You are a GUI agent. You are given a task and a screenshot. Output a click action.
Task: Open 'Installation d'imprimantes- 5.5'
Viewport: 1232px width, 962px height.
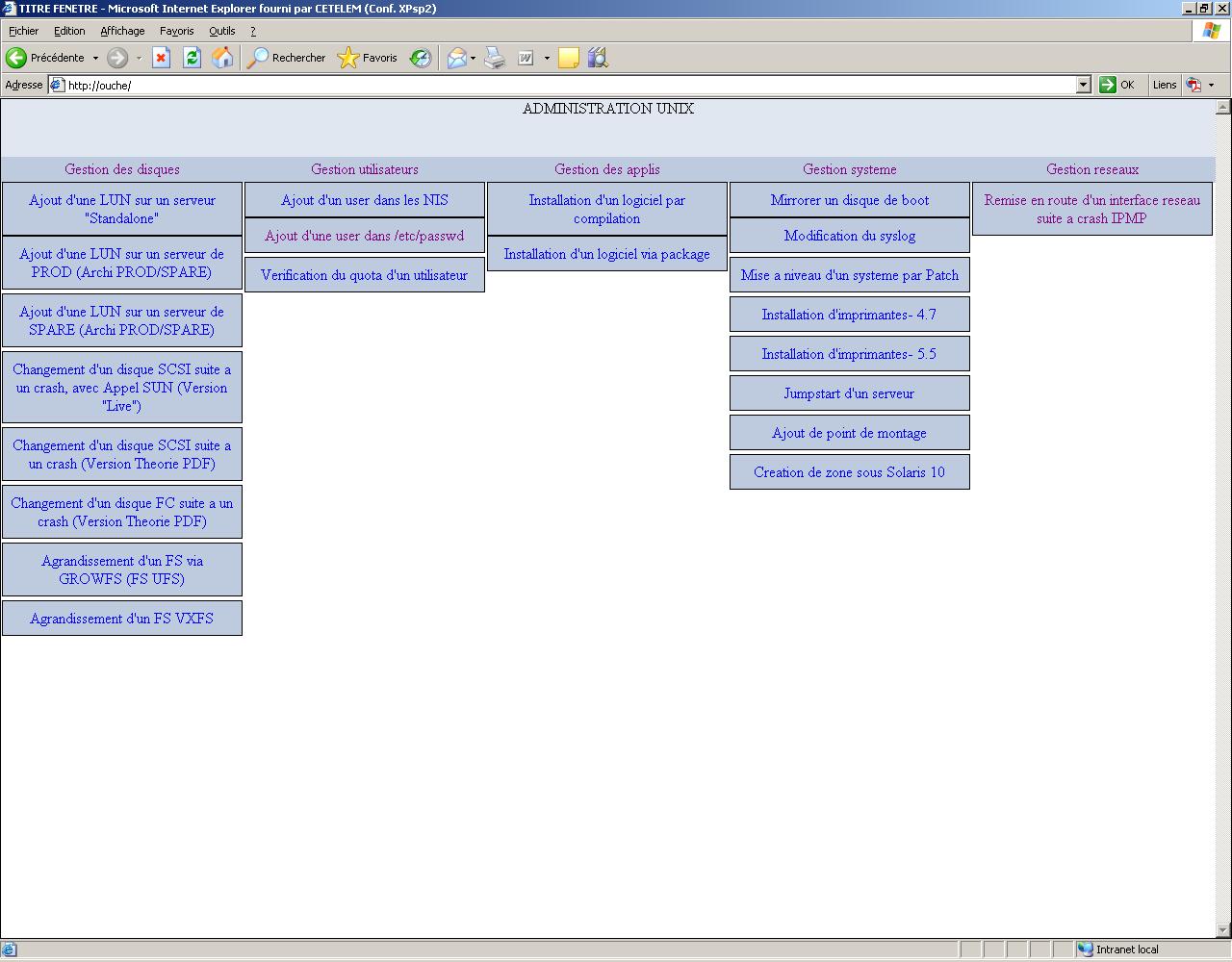(x=850, y=354)
